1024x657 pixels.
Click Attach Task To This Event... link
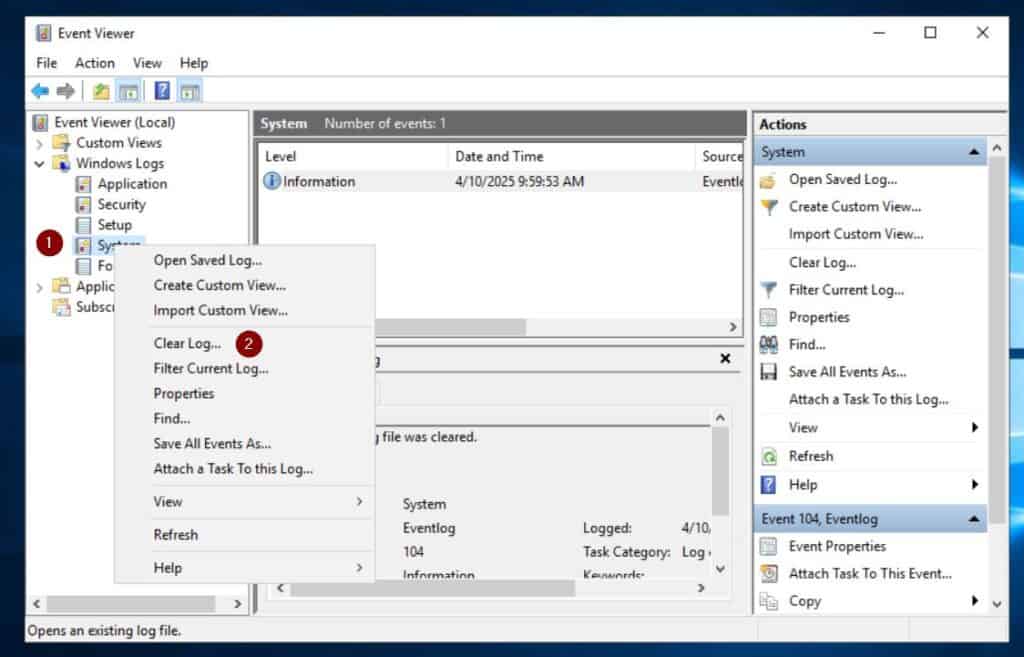pos(870,573)
